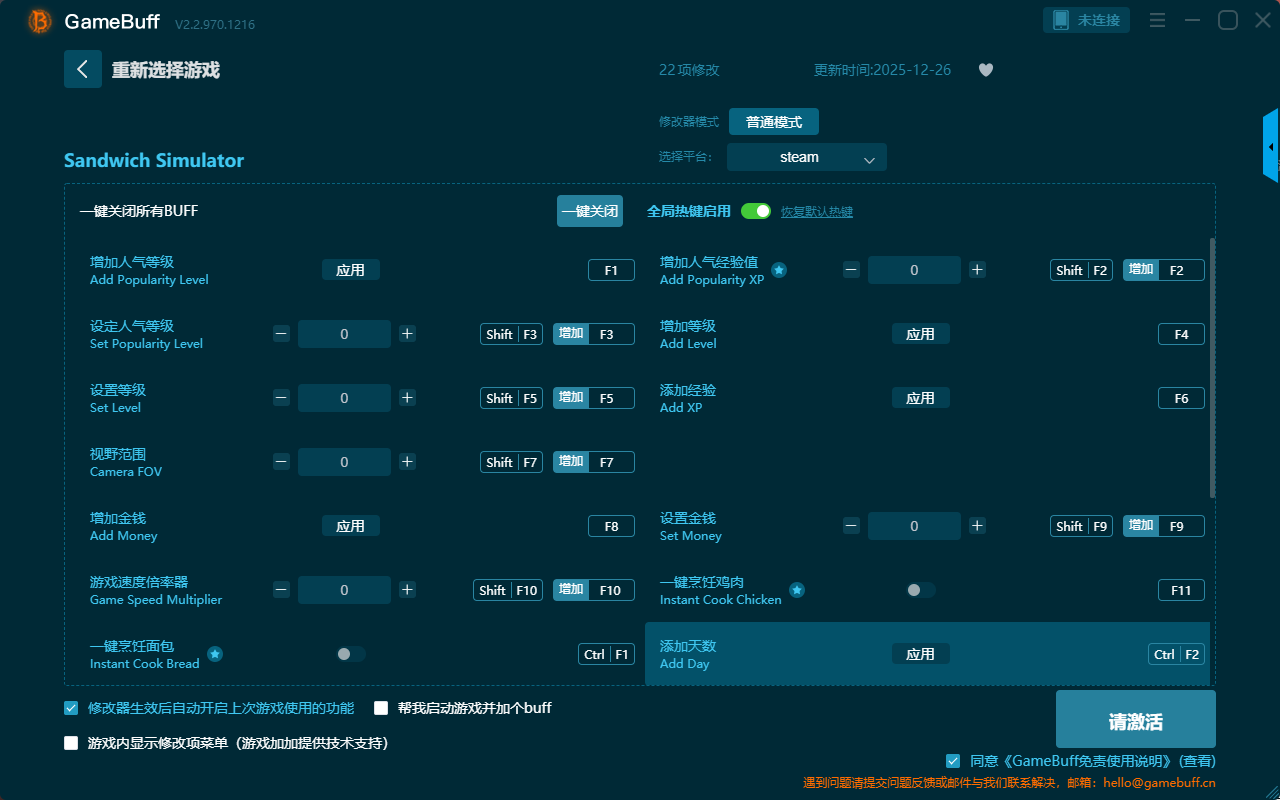Click the GameBuff logo icon

40,21
